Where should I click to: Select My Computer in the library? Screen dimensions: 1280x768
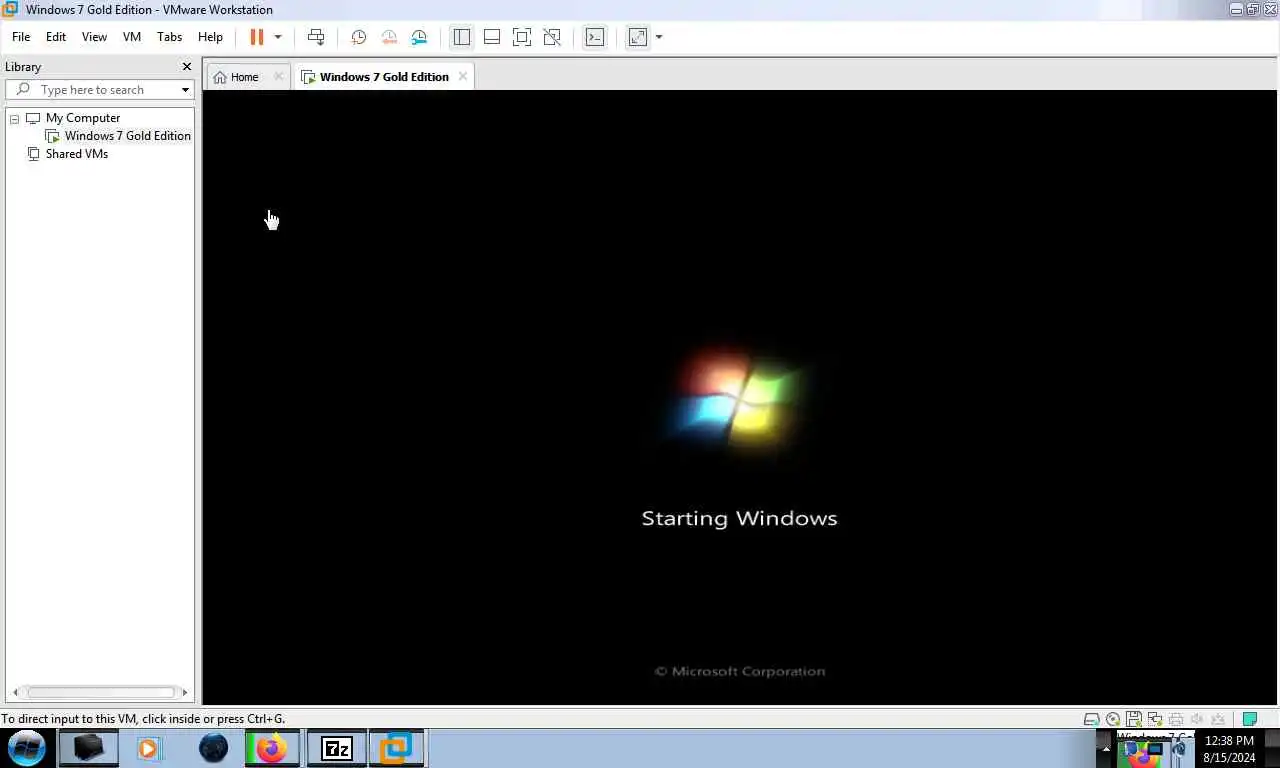click(x=83, y=118)
